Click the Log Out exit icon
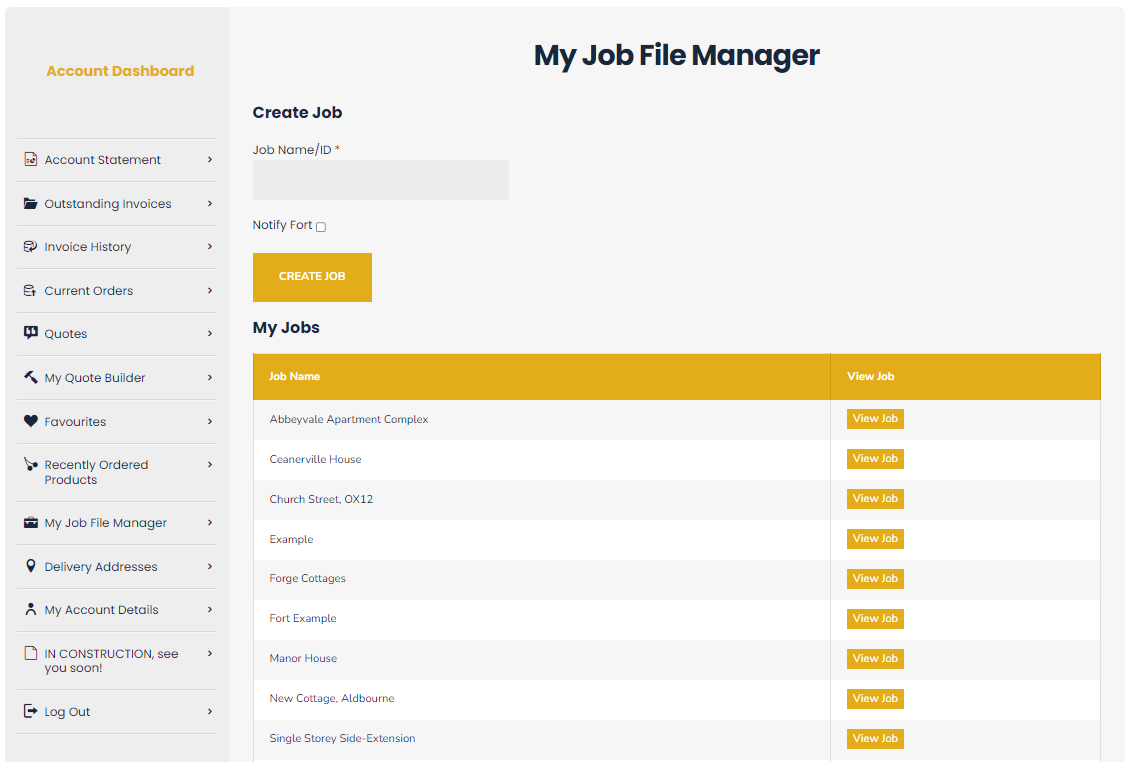The height and width of the screenshot is (762, 1131). tap(30, 712)
